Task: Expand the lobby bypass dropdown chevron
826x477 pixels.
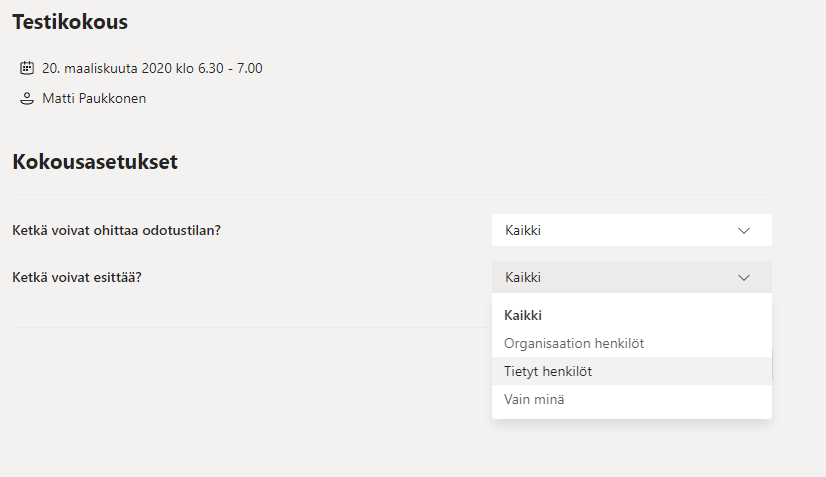Action: 744,230
